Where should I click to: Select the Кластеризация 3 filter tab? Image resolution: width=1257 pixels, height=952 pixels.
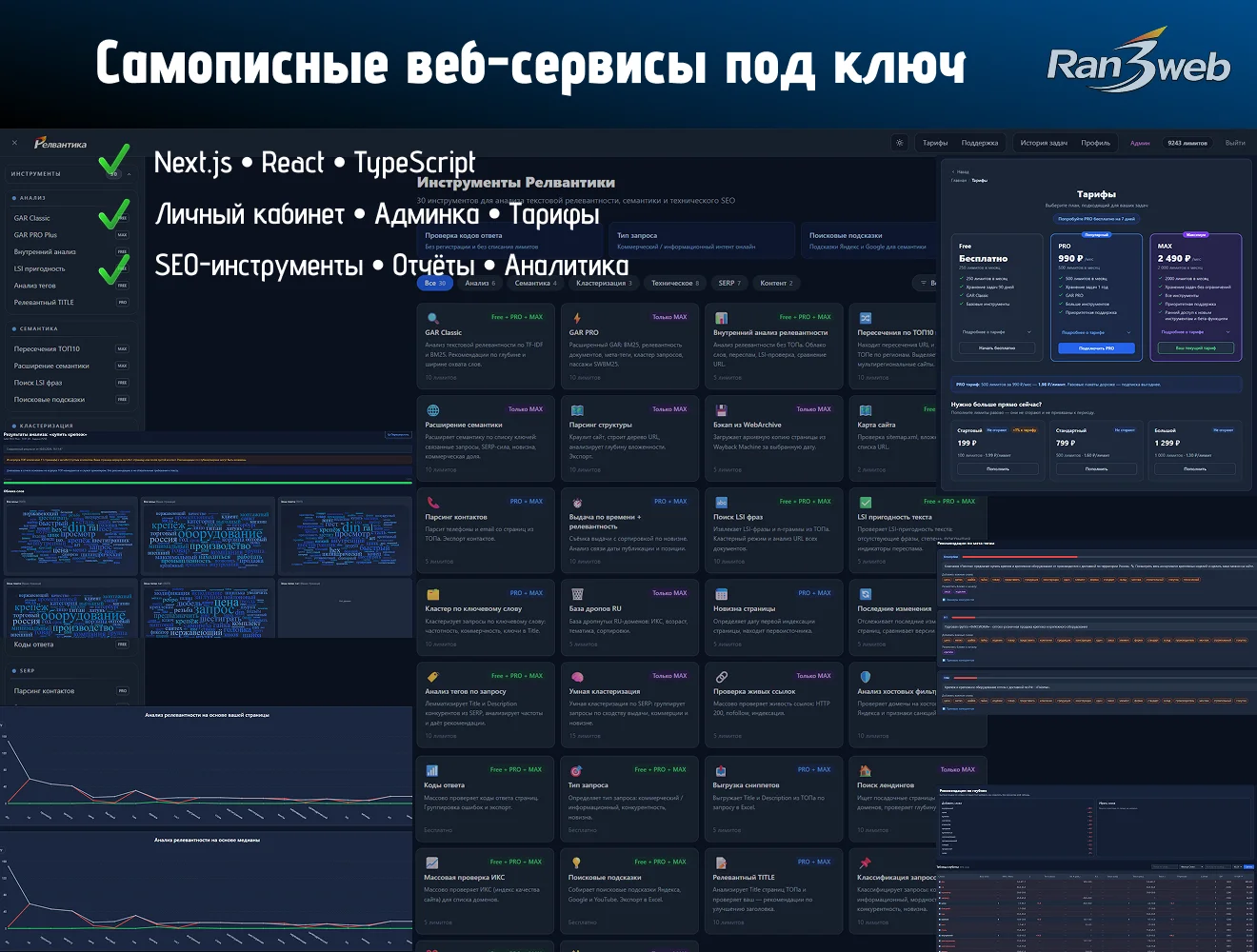604,283
